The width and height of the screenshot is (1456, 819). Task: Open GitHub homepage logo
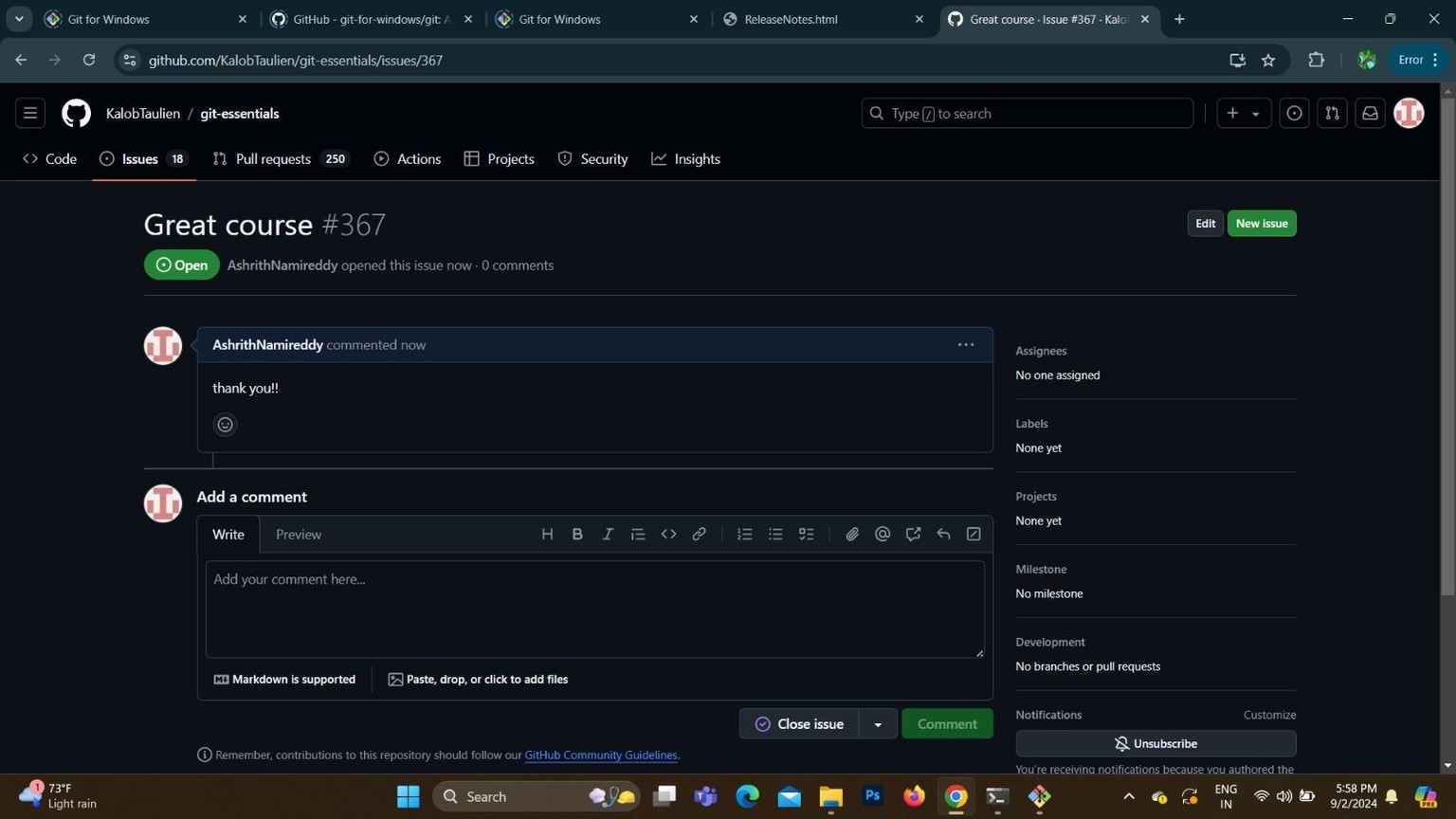point(76,114)
